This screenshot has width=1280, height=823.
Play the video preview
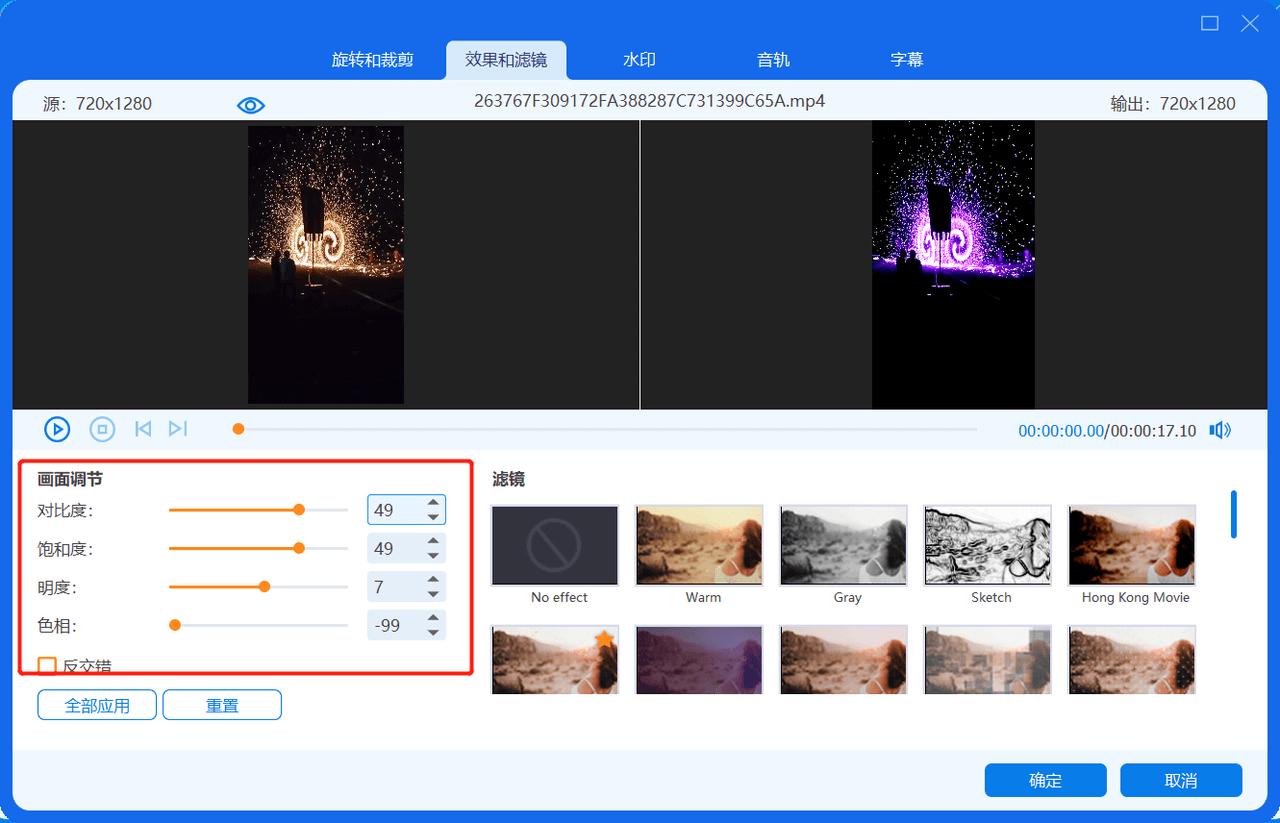click(57, 428)
